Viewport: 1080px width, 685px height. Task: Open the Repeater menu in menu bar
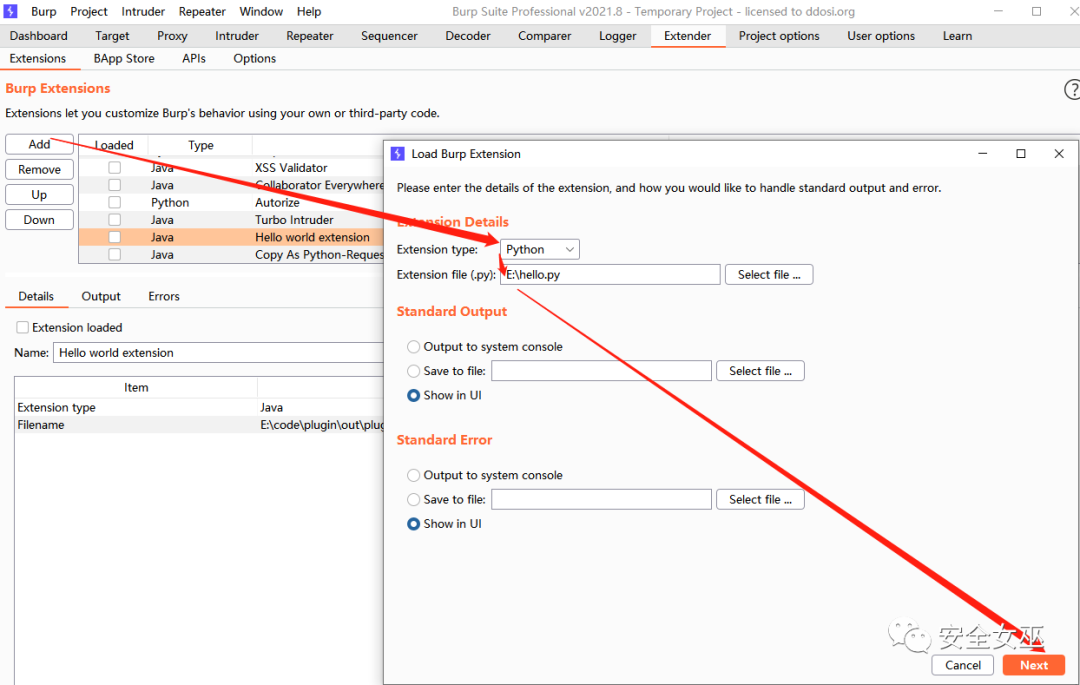tap(202, 12)
